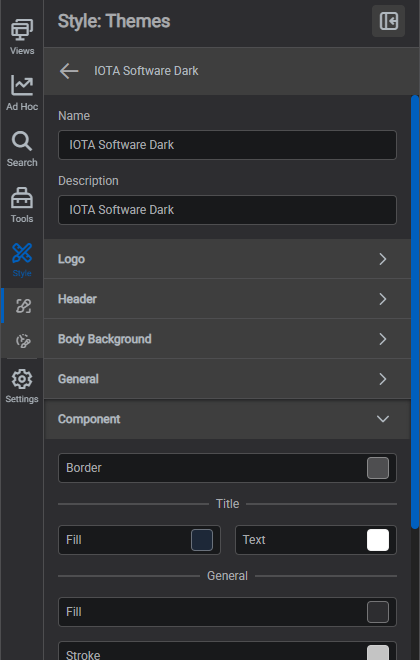This screenshot has width=420, height=660.
Task: Collapse the Component section
Action: click(x=227, y=419)
